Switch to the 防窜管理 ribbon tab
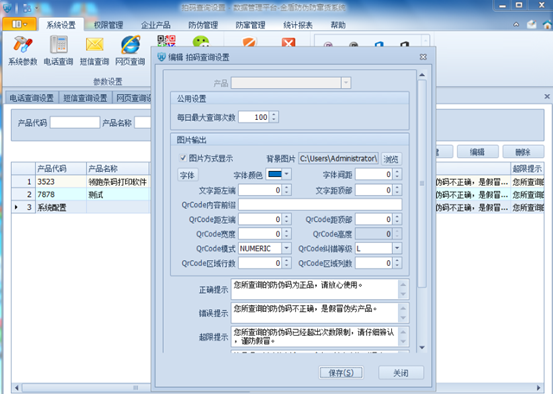The width and height of the screenshot is (553, 394). coord(250,25)
